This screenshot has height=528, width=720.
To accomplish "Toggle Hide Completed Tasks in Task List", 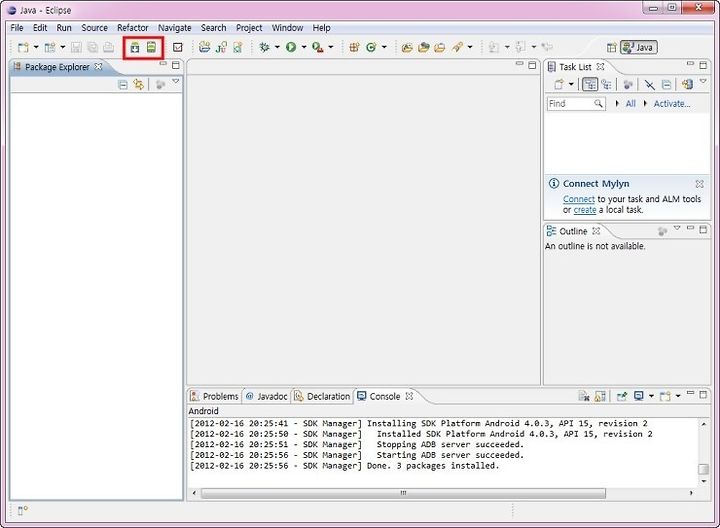I will click(x=649, y=84).
